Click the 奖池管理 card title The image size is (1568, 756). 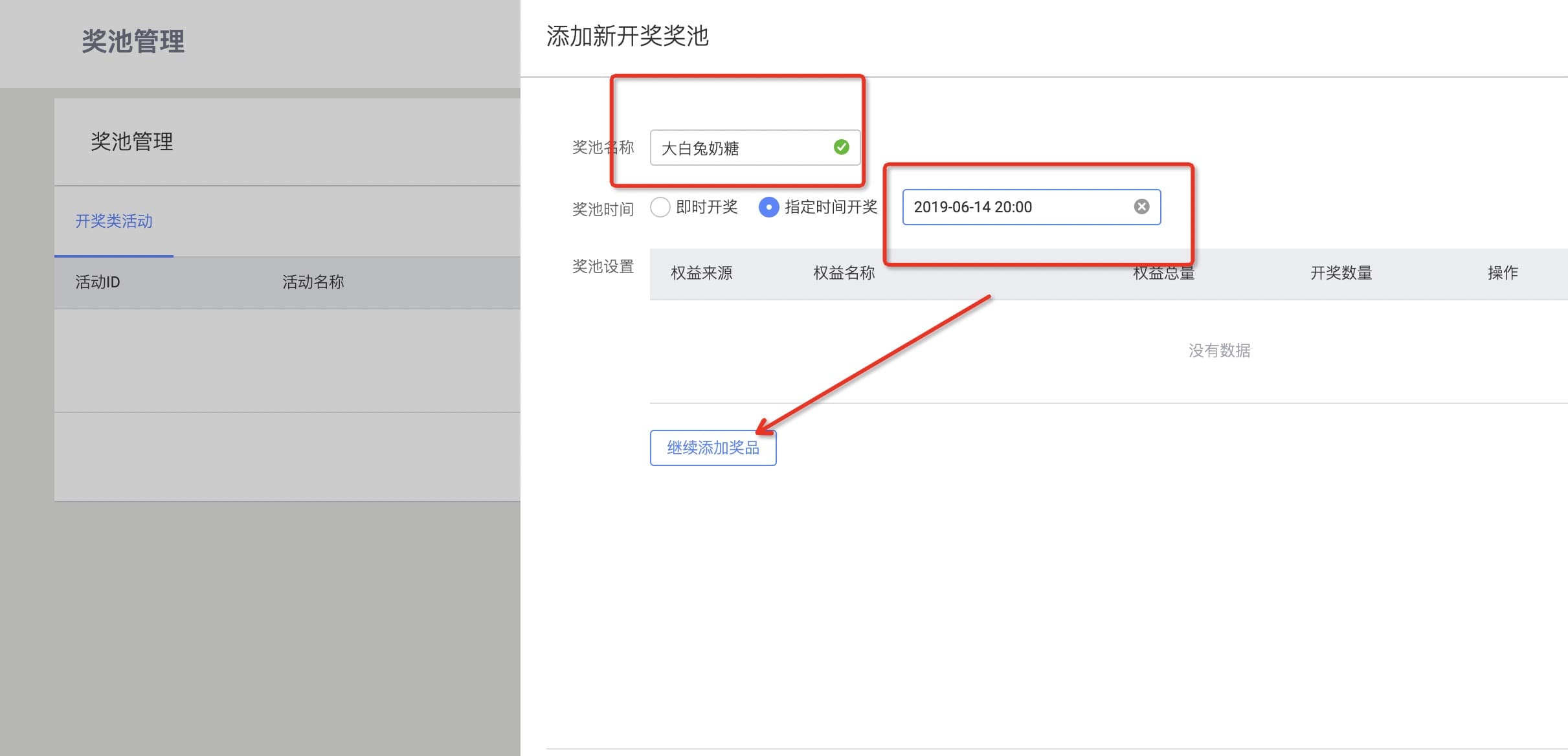click(132, 141)
